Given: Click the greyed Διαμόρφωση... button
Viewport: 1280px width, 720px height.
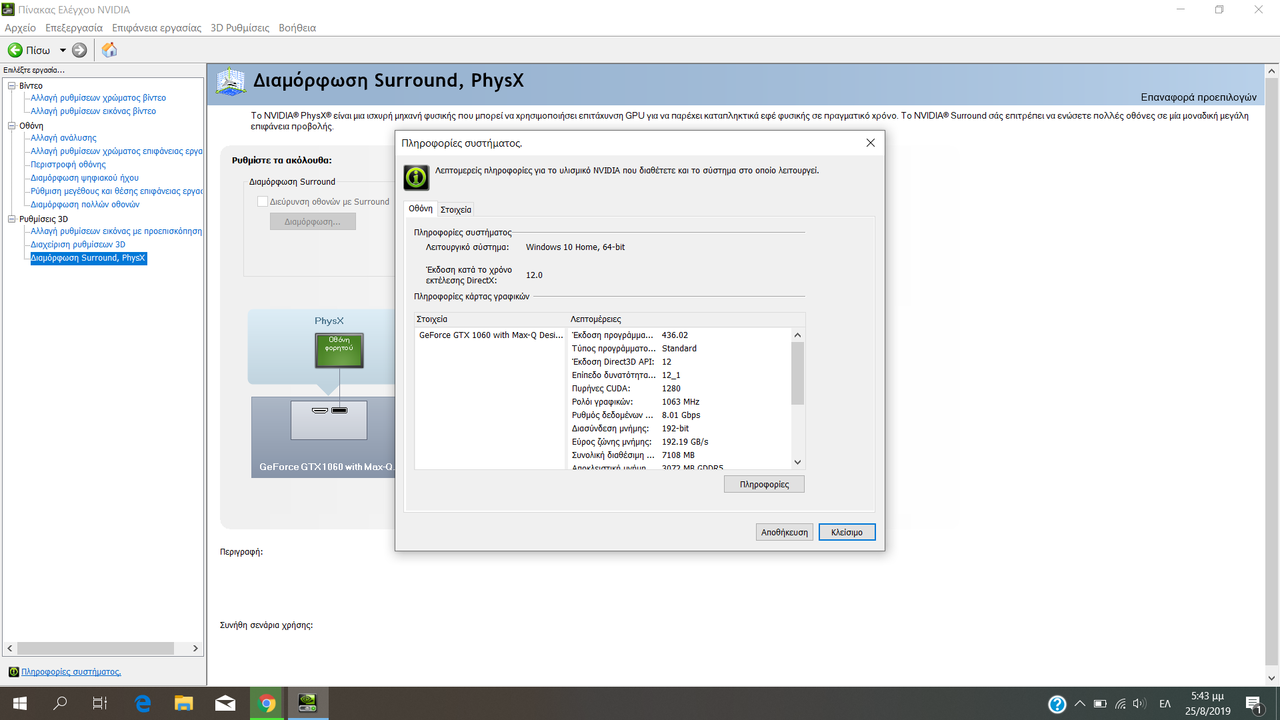Looking at the screenshot, I should pos(312,221).
